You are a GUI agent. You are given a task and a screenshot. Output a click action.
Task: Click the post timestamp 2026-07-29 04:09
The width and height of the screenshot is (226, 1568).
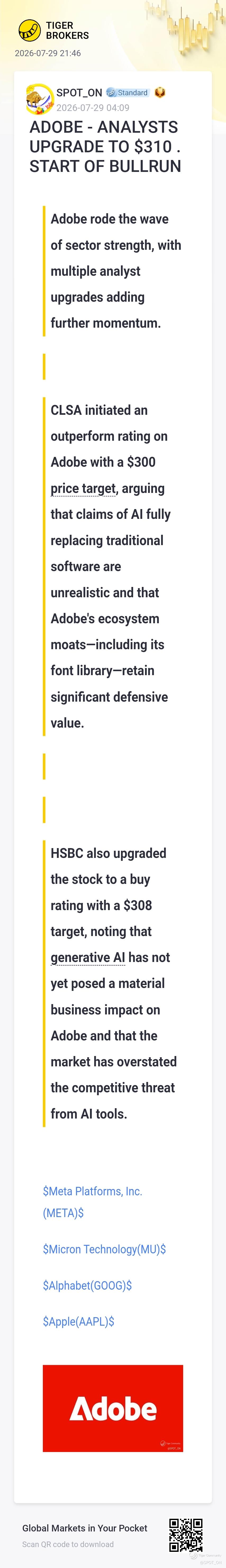(x=93, y=108)
